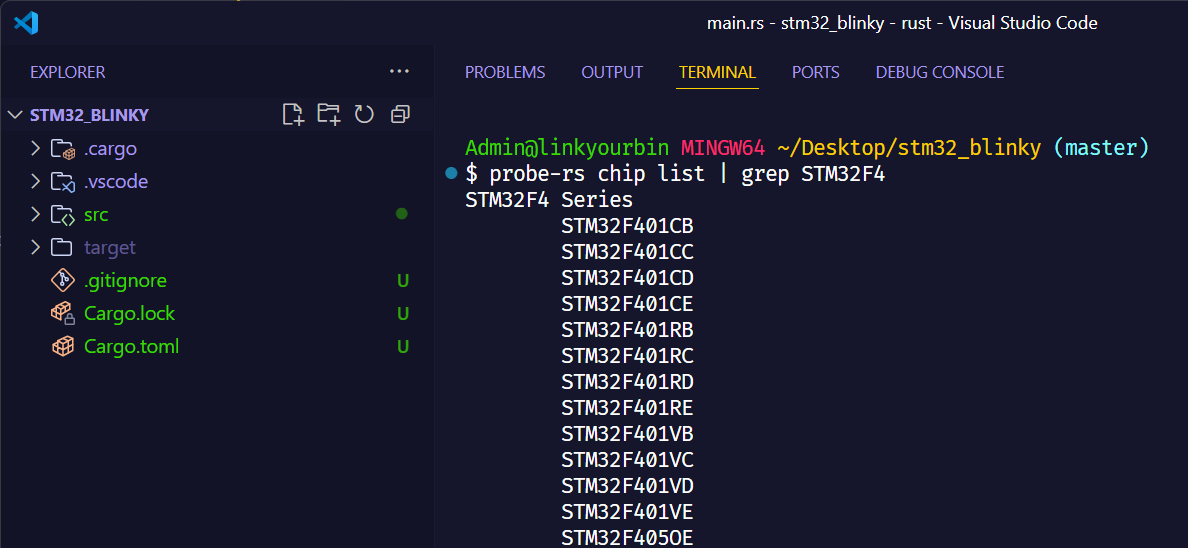Click the Cargo.lock file icon
Viewport: 1188px width, 548px height.
coord(63,314)
